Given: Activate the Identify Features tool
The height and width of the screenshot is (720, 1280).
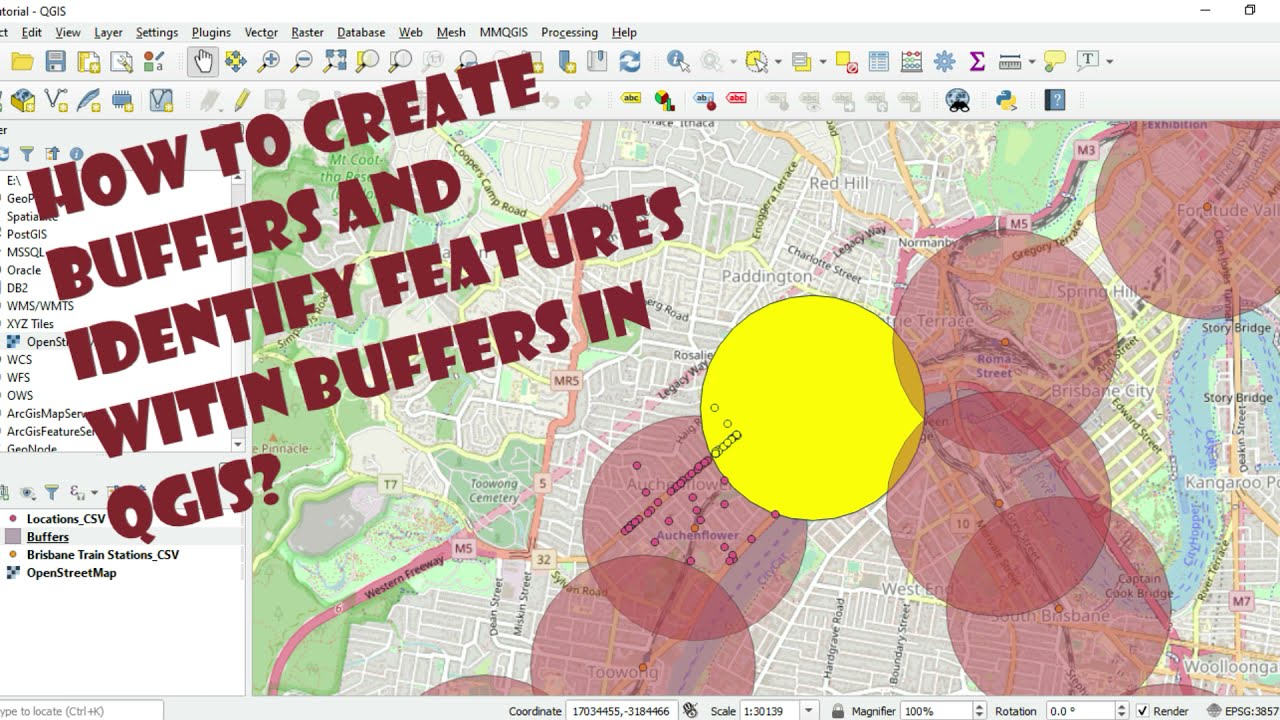Looking at the screenshot, I should (678, 62).
